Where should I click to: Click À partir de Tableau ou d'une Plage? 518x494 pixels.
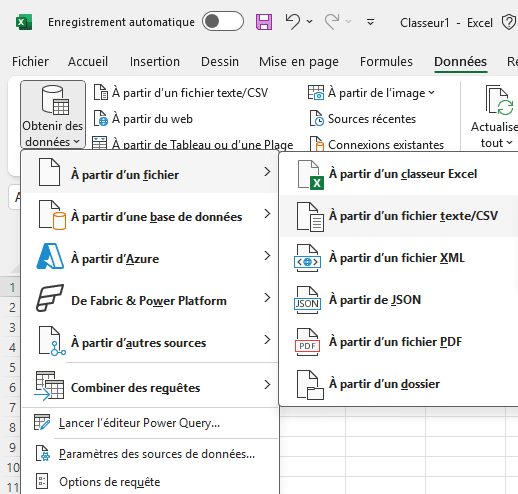point(193,145)
